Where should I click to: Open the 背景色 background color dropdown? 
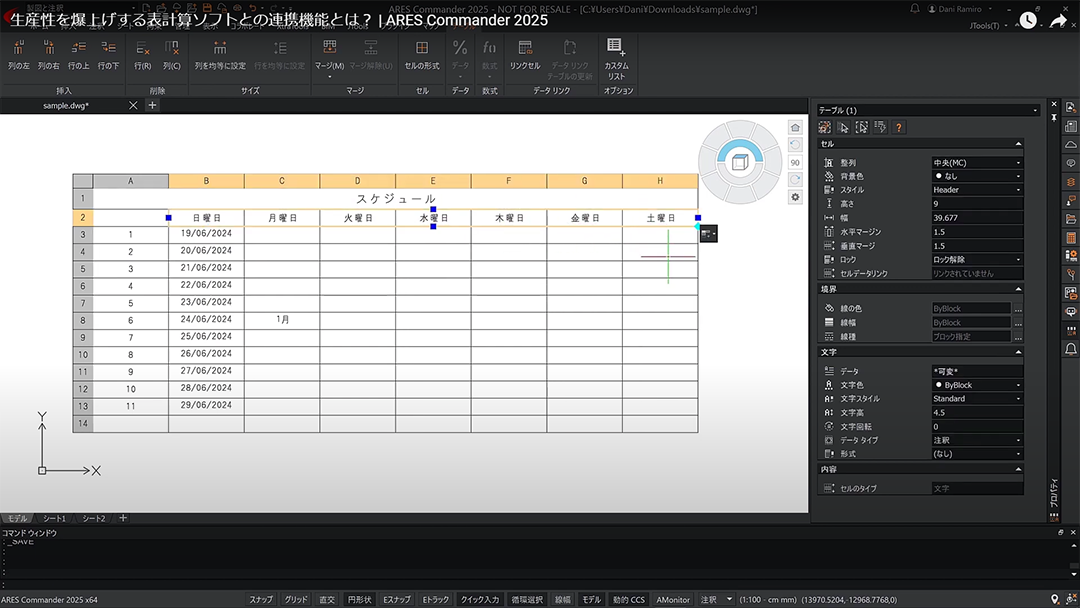pos(977,176)
